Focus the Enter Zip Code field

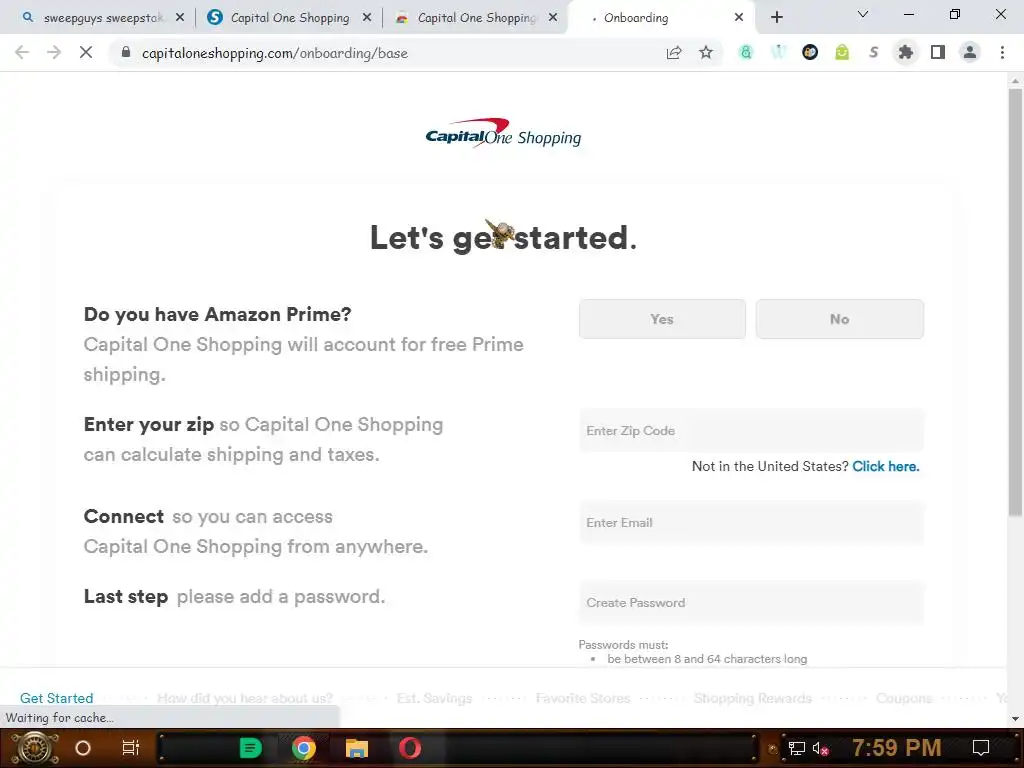pos(751,430)
